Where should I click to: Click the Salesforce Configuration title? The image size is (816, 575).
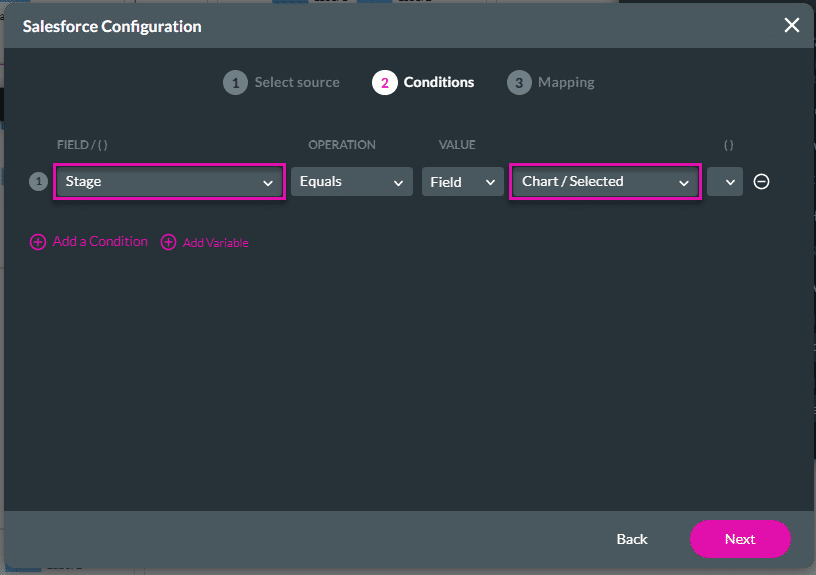pos(112,26)
